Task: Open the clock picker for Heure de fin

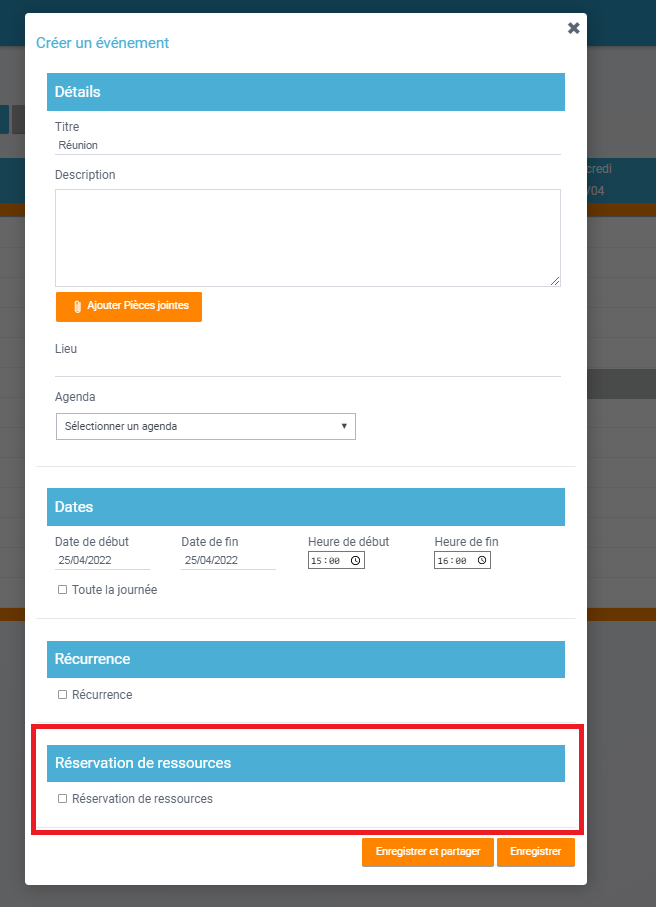Action: point(482,561)
